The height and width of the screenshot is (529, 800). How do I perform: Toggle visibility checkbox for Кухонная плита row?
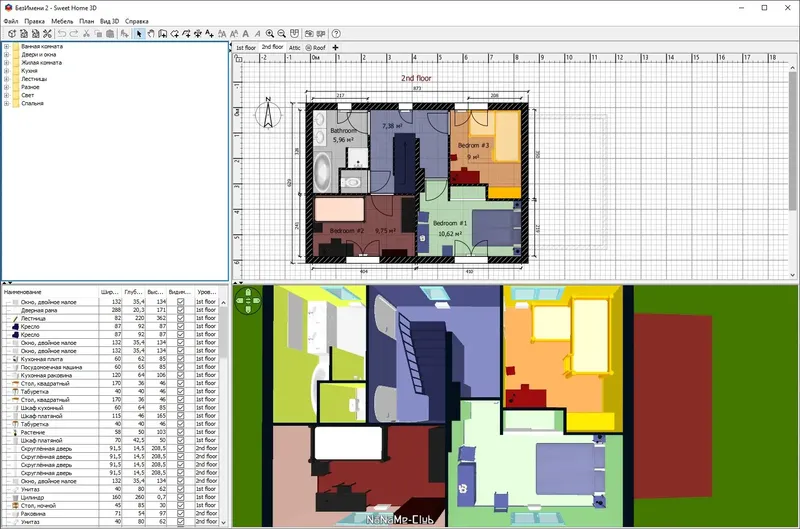click(x=180, y=359)
